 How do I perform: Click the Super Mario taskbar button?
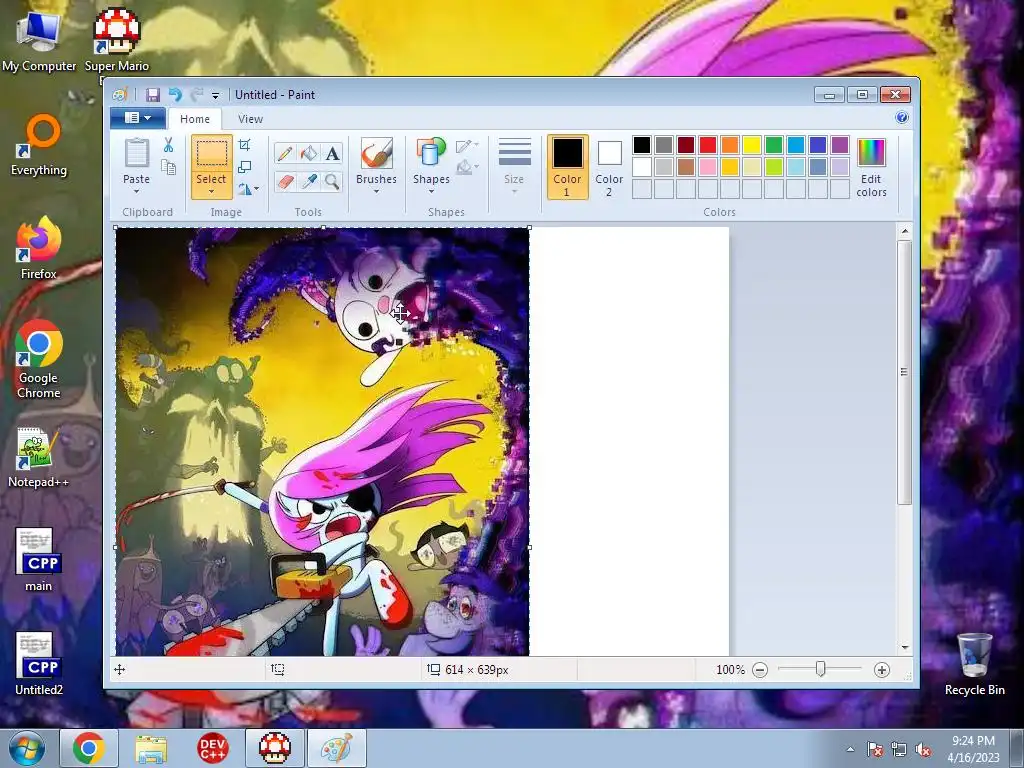[275, 748]
